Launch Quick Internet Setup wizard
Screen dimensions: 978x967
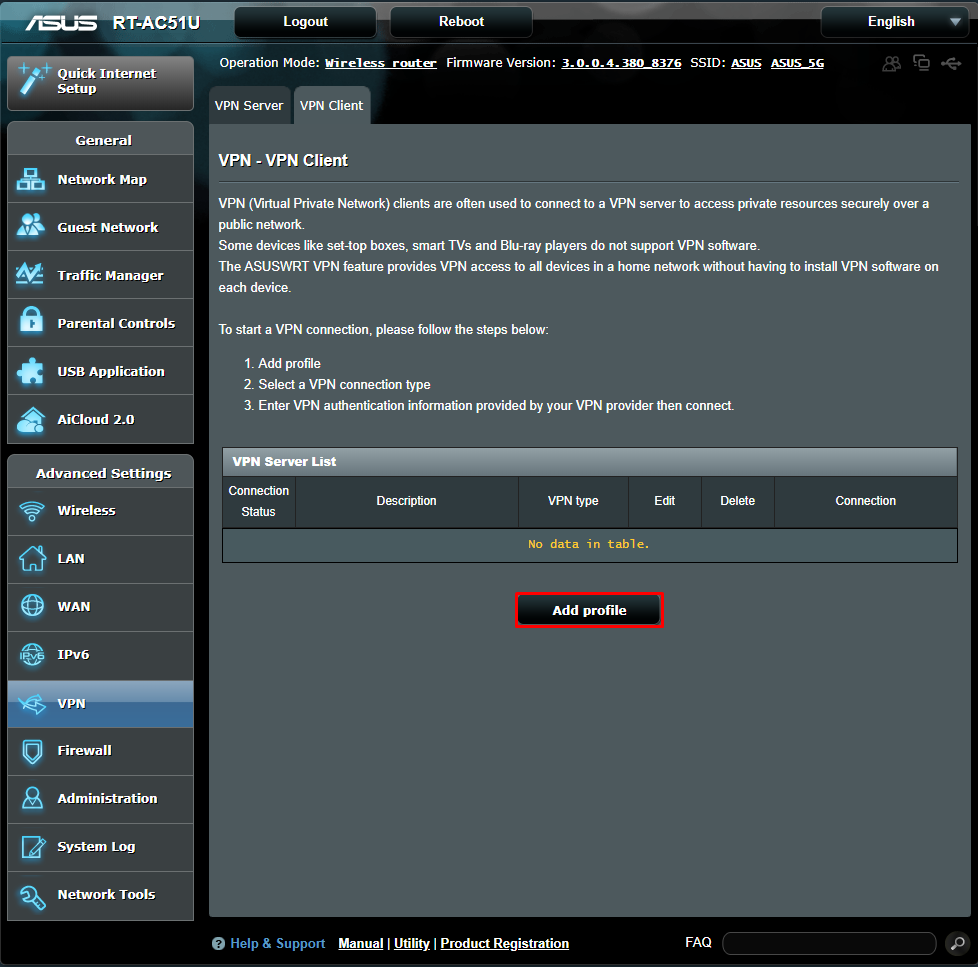coord(100,82)
